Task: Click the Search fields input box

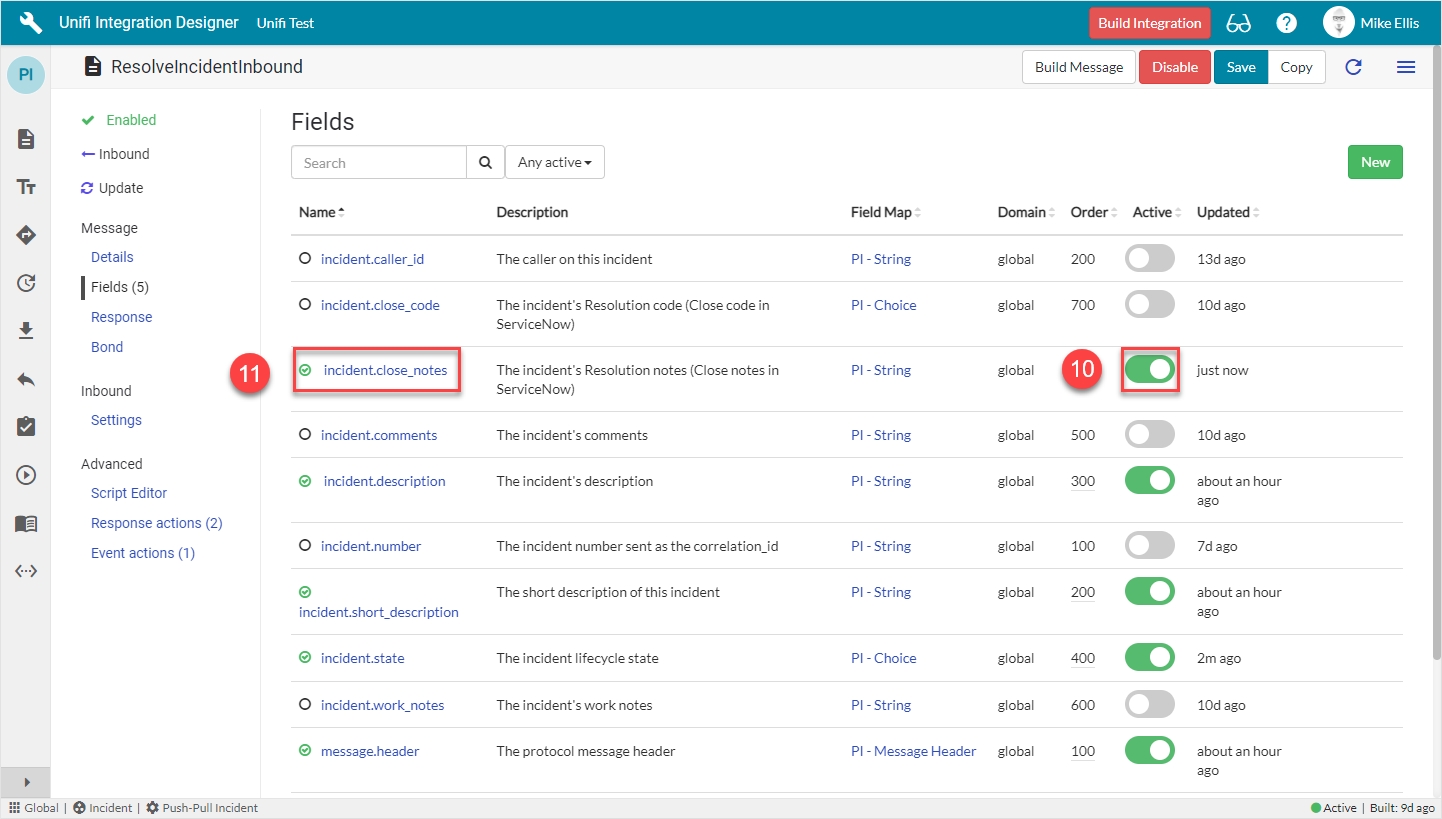Action: click(379, 163)
